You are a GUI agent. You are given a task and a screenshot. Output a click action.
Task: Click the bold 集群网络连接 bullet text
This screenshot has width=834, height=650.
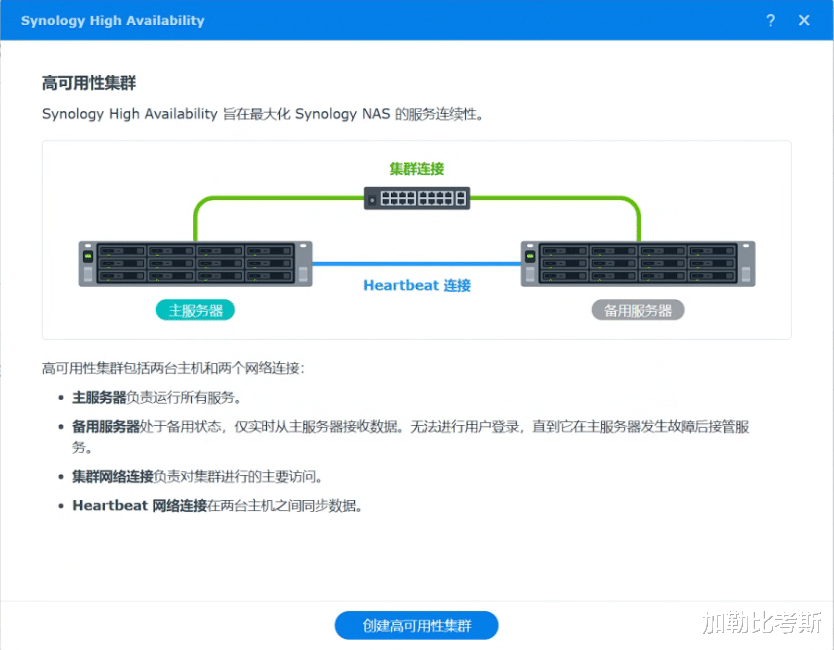pyautogui.click(x=113, y=476)
